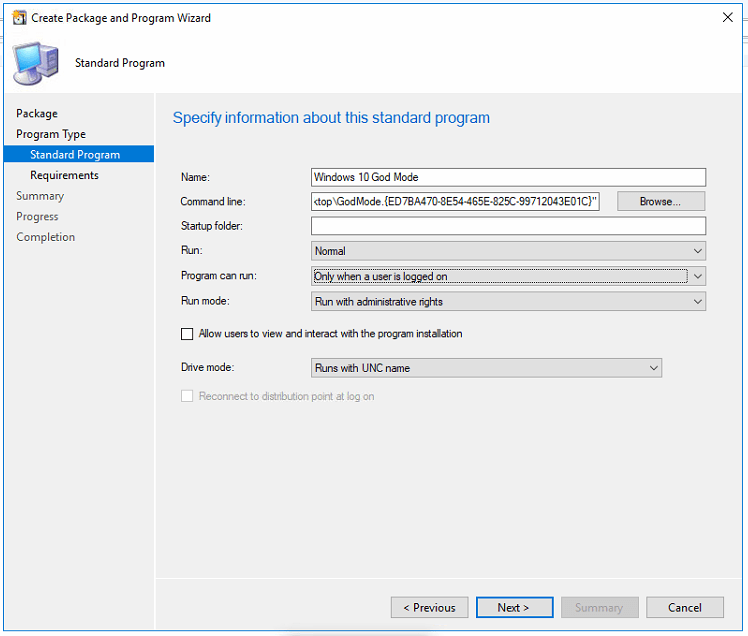748x636 pixels.
Task: Click the 'Standard Program' header title text
Action: (120, 63)
